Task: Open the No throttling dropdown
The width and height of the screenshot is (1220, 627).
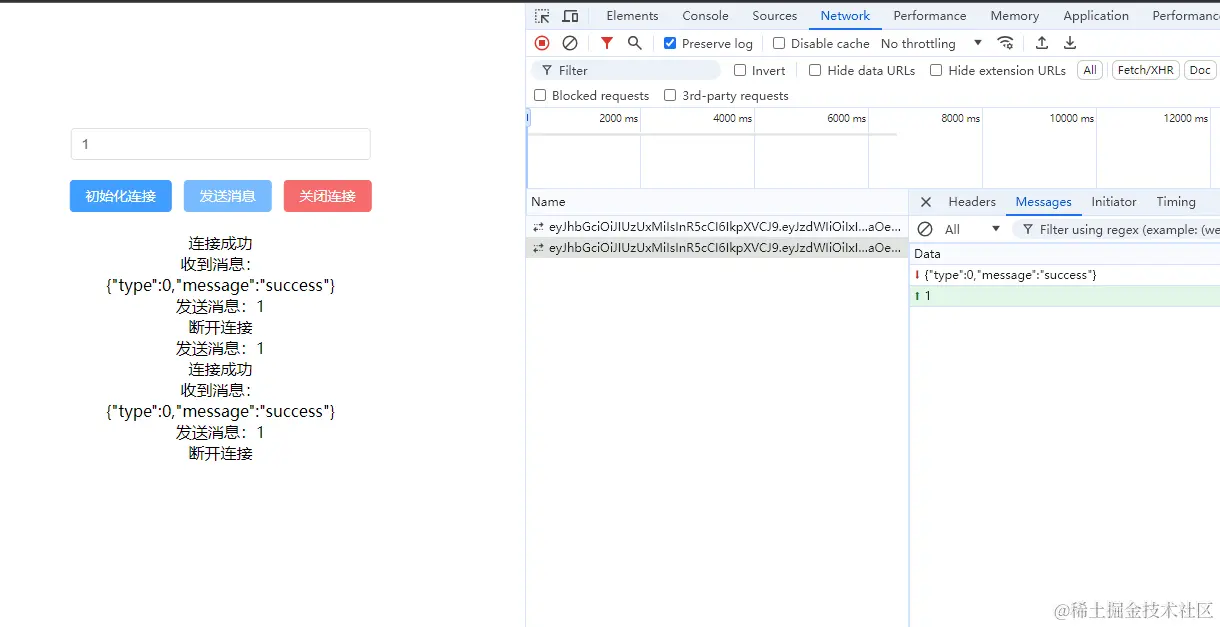Action: coord(931,43)
